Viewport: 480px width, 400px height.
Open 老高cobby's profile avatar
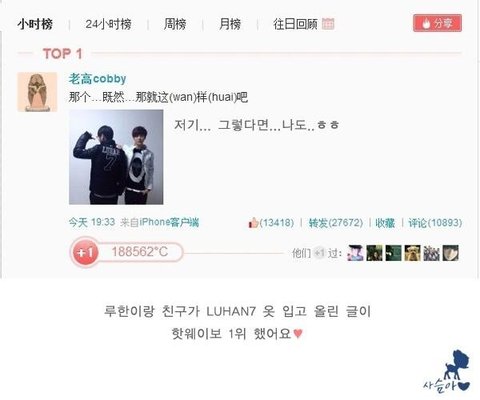[x=37, y=92]
